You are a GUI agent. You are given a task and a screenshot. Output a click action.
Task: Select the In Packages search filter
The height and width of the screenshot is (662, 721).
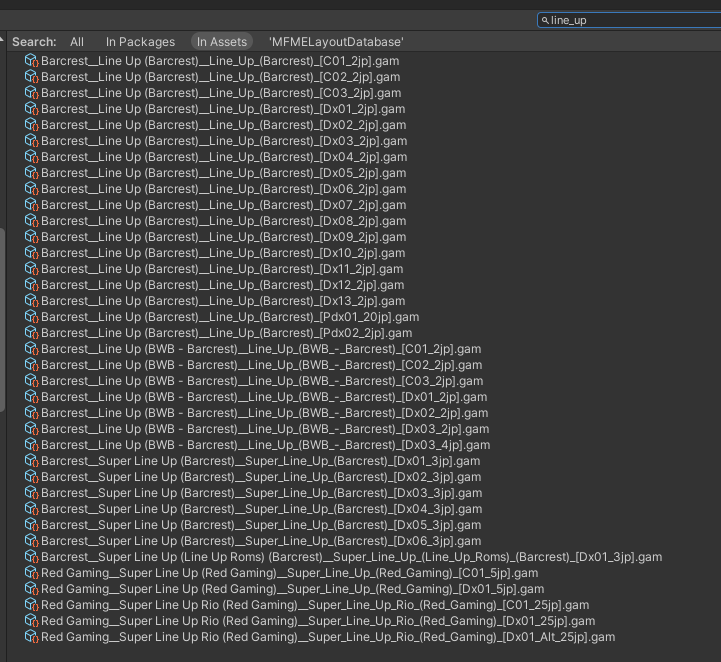(x=140, y=42)
